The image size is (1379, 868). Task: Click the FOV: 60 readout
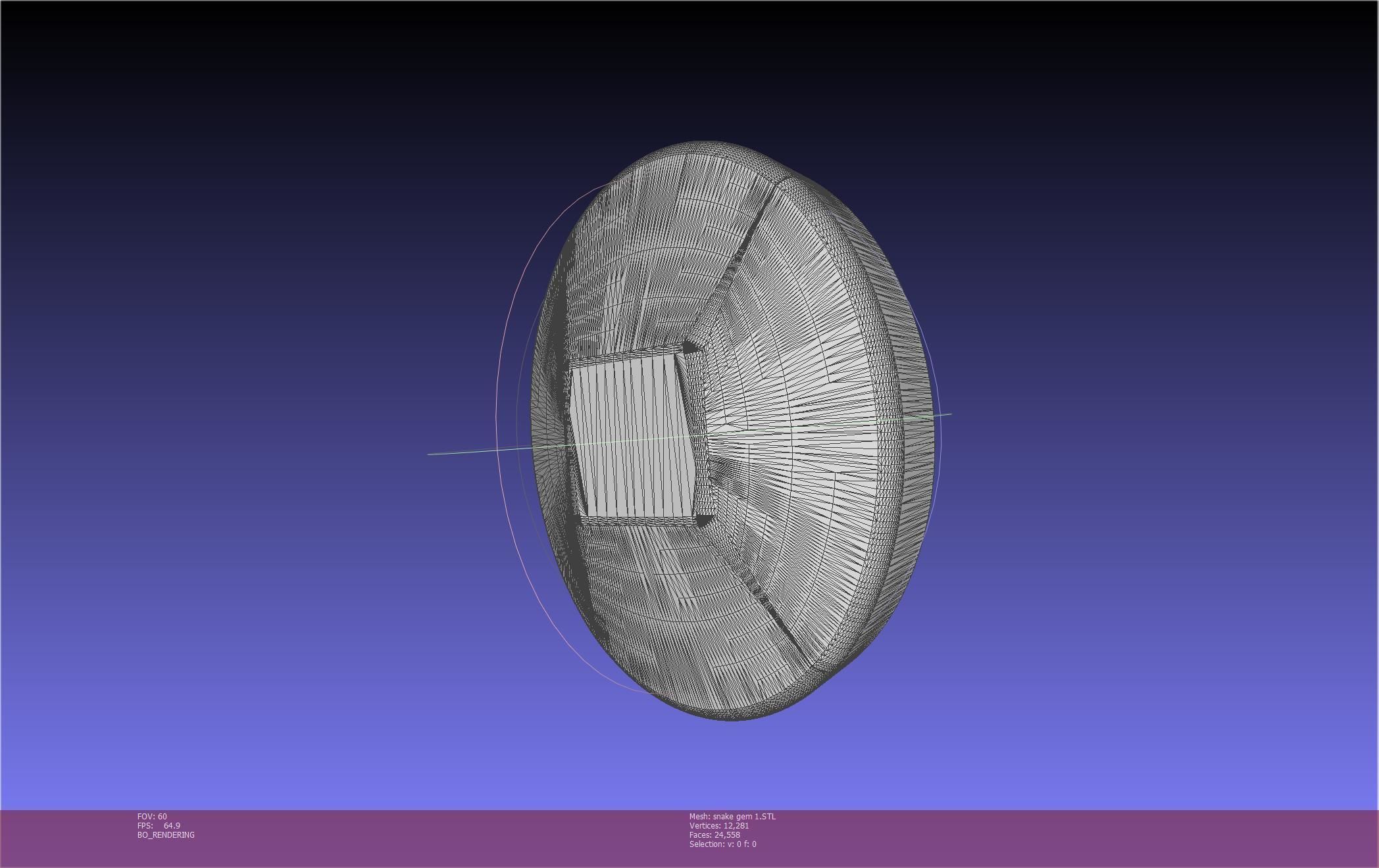152,816
